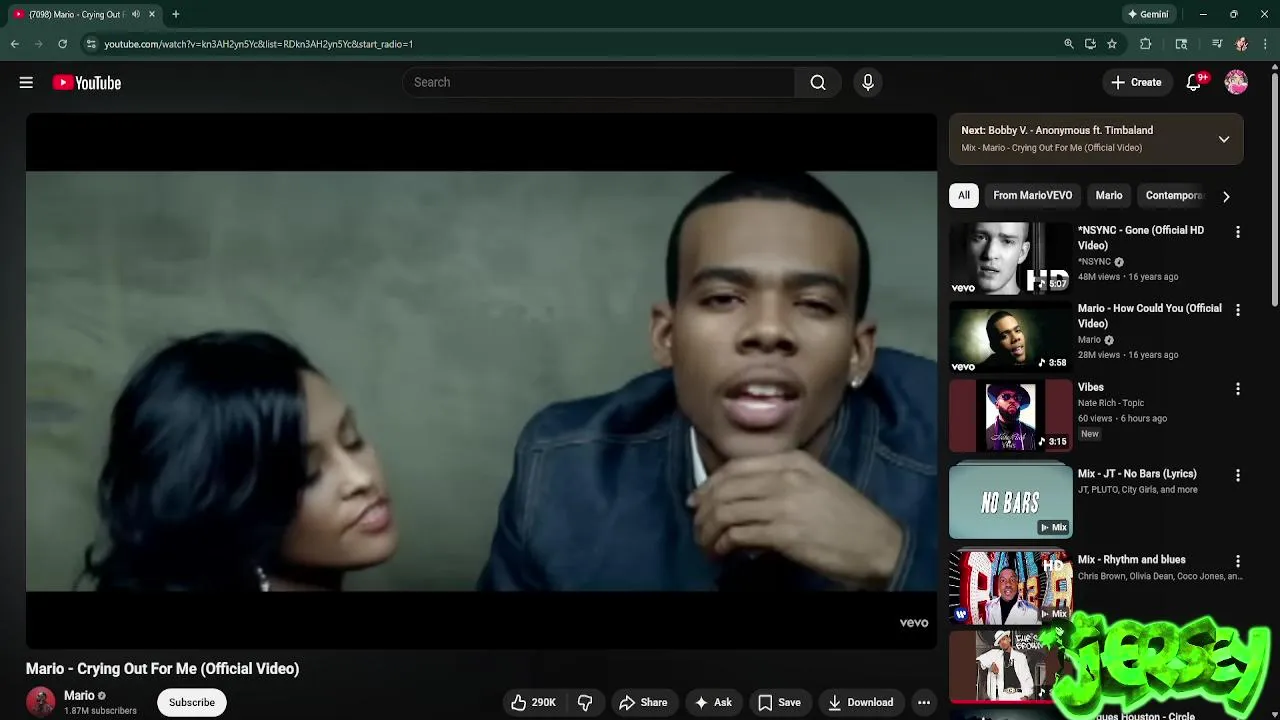View site information icon in address bar
The image size is (1280, 720).
(x=91, y=44)
